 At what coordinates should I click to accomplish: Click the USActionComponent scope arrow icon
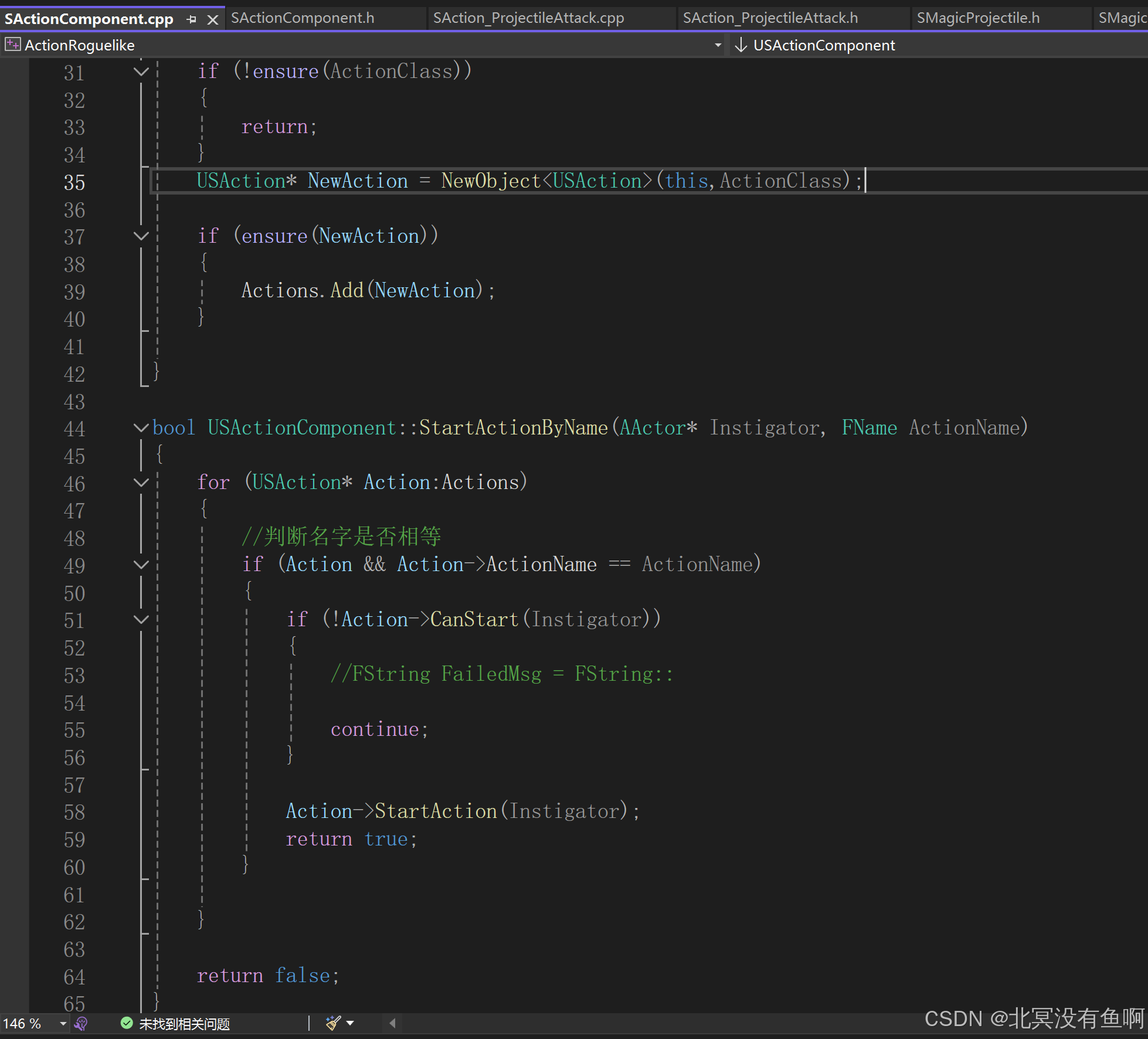point(741,45)
